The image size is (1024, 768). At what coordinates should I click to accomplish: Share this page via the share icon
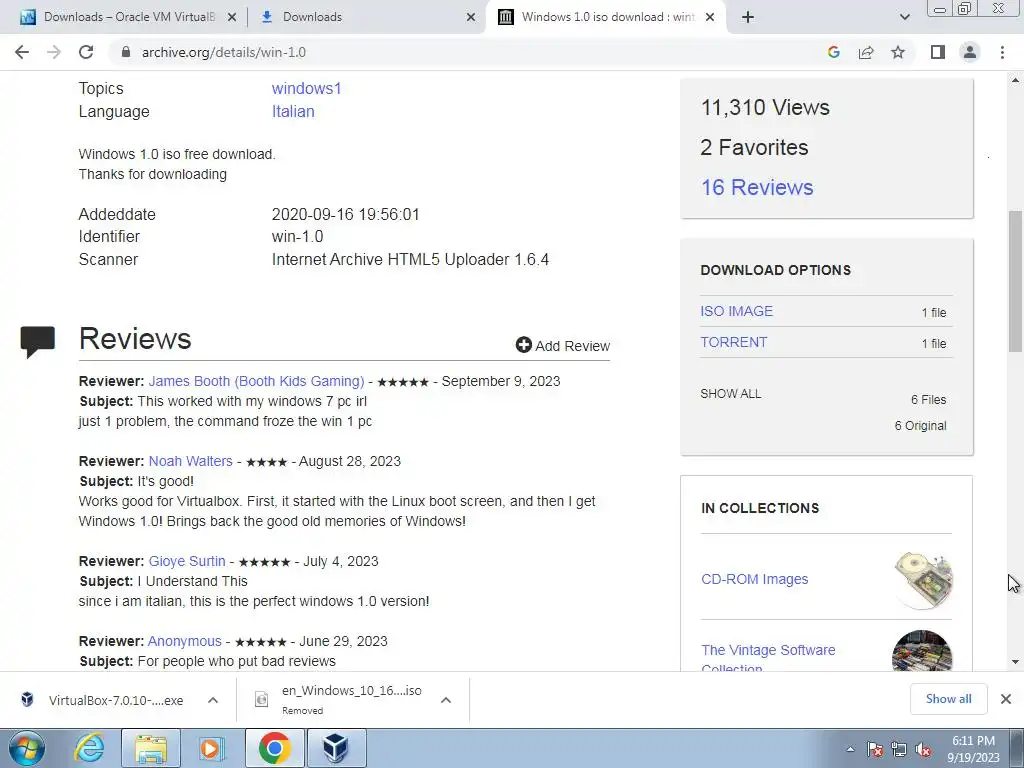tap(866, 52)
